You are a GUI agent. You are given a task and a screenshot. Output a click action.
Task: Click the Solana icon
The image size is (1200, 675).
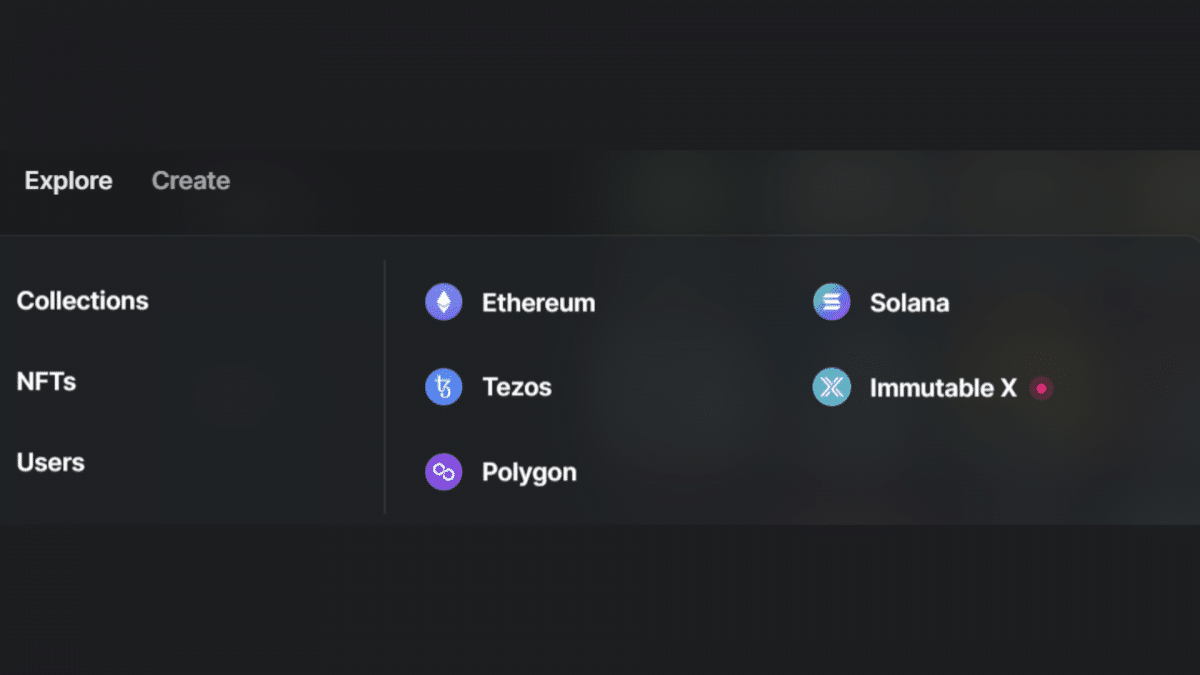click(x=831, y=301)
